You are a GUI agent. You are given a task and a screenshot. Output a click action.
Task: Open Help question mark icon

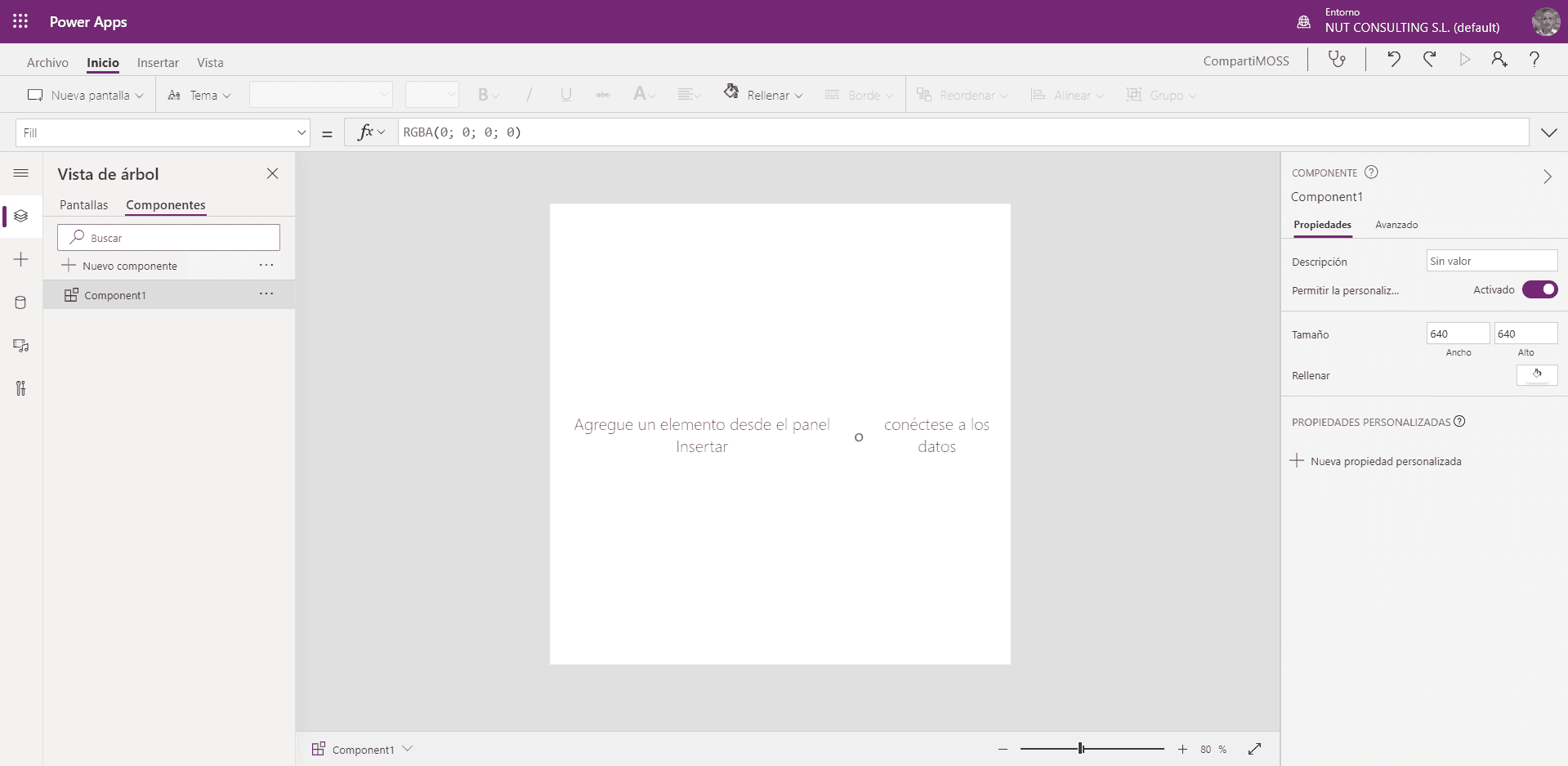1534,60
